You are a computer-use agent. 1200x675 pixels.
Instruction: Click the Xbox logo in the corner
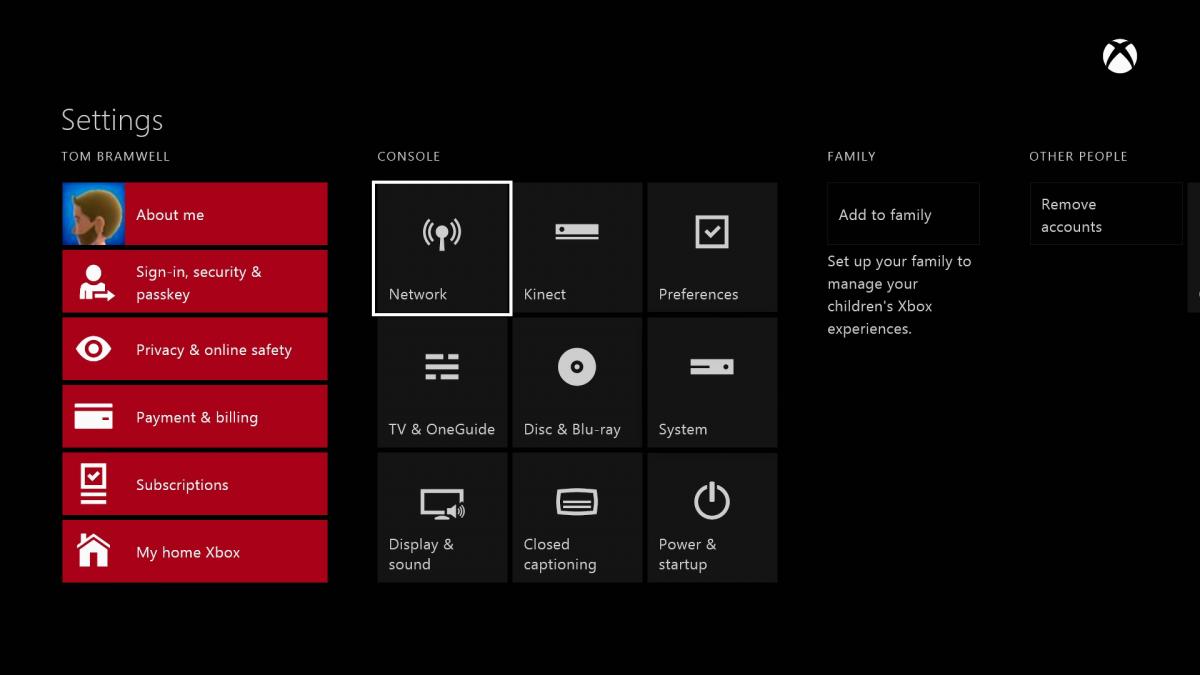point(1120,56)
